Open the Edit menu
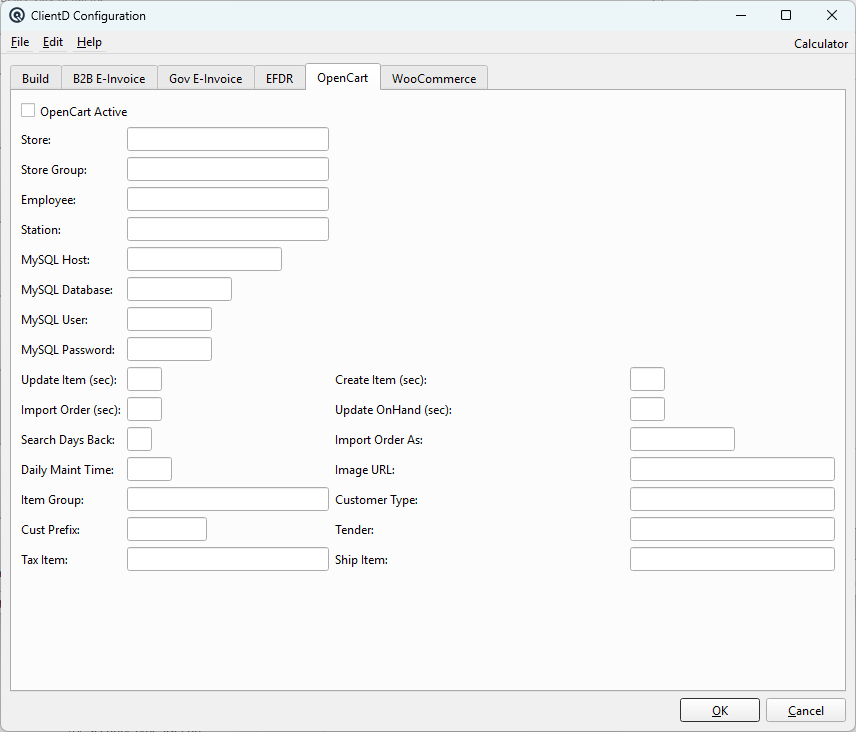Image resolution: width=856 pixels, height=732 pixels. pos(53,42)
